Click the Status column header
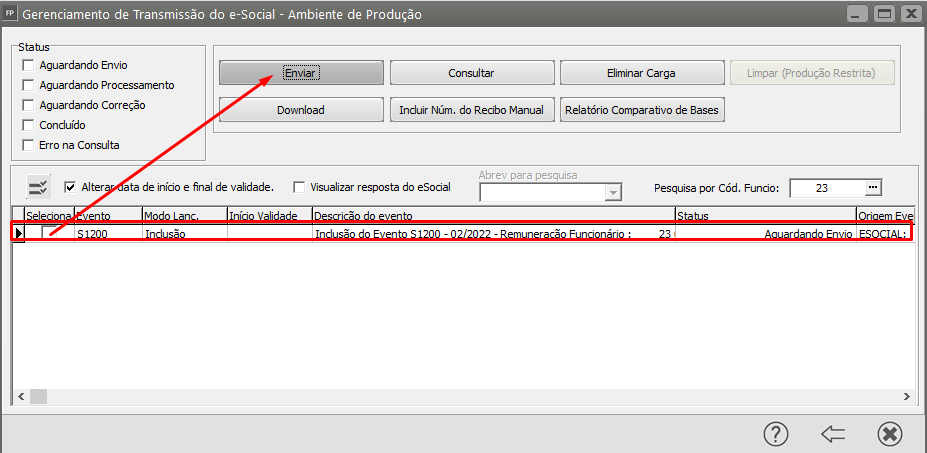927x453 pixels. pos(766,215)
